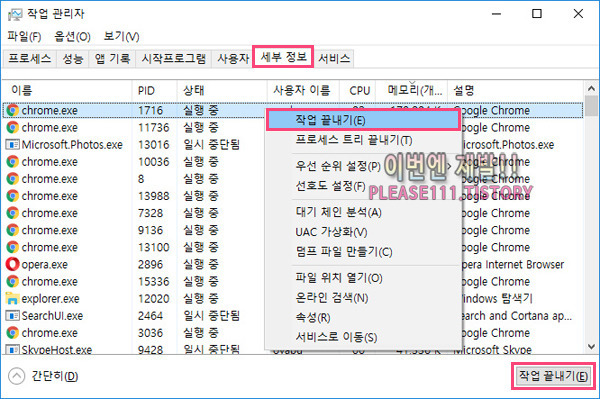Choose 선호도 설정(F) in context menu
Screen dimensions: 600x399
[363, 186]
